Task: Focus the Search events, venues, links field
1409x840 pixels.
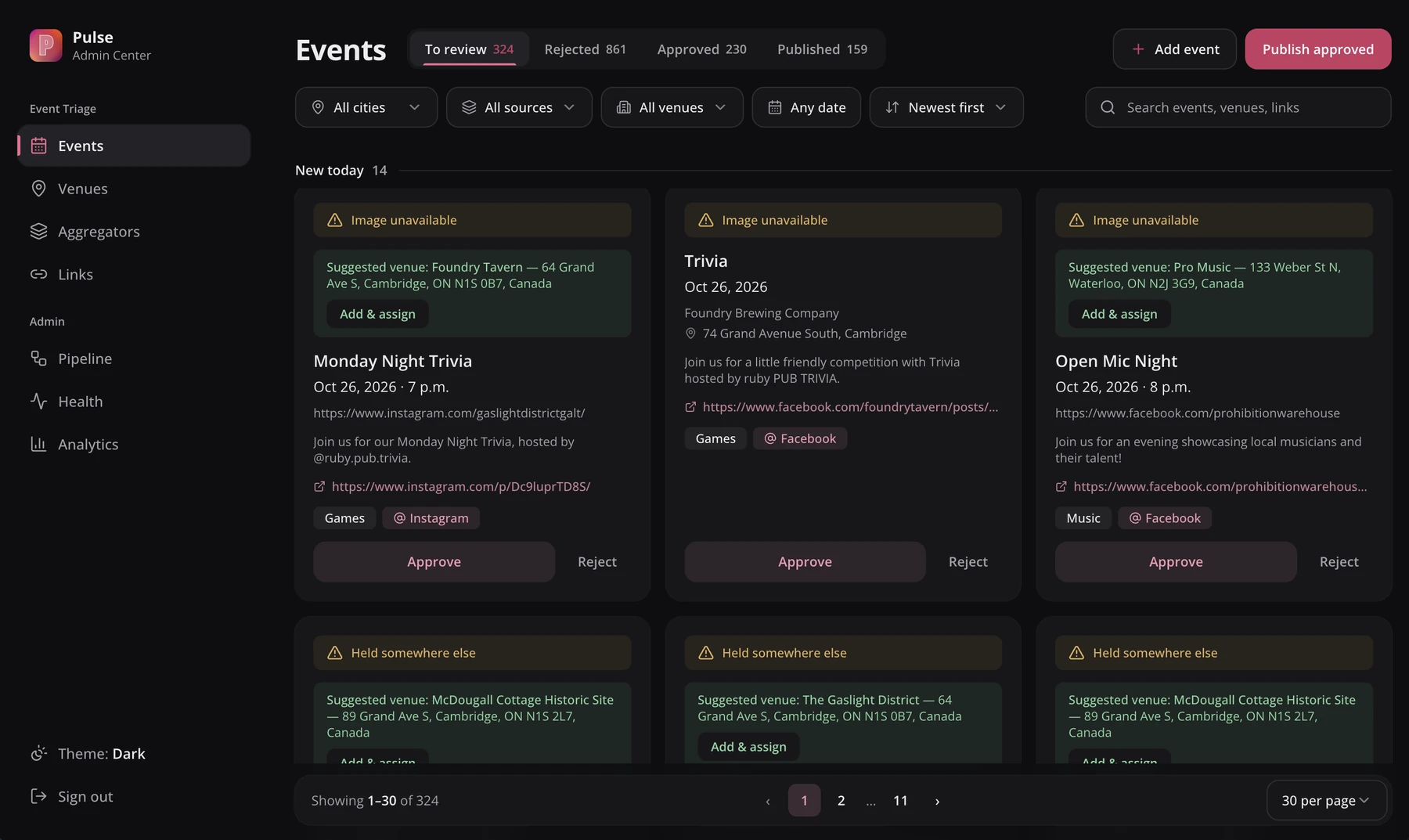Action: tap(1238, 107)
